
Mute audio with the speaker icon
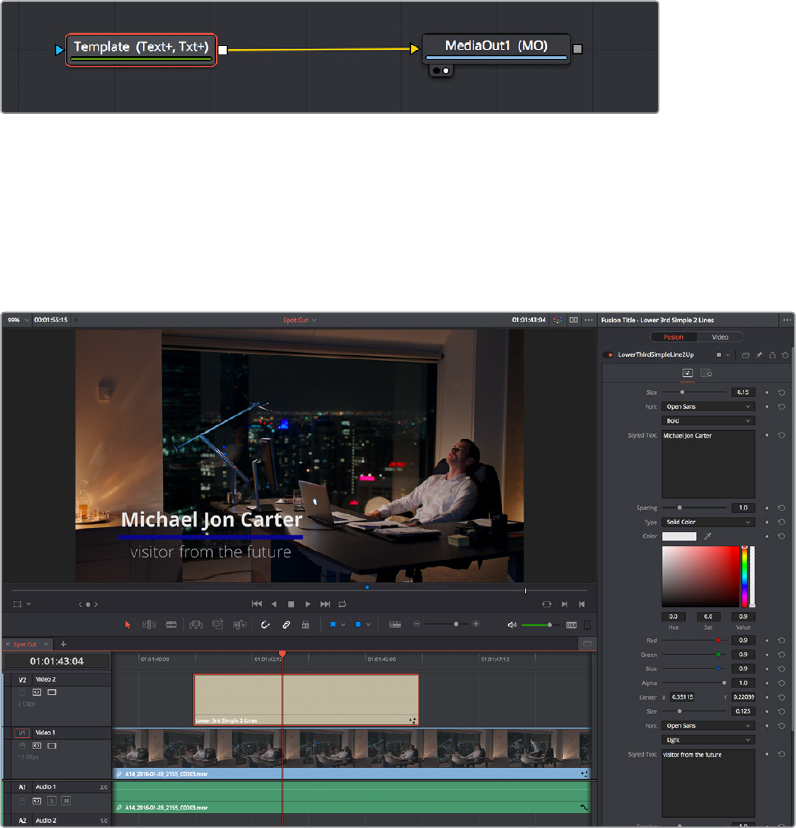point(512,625)
